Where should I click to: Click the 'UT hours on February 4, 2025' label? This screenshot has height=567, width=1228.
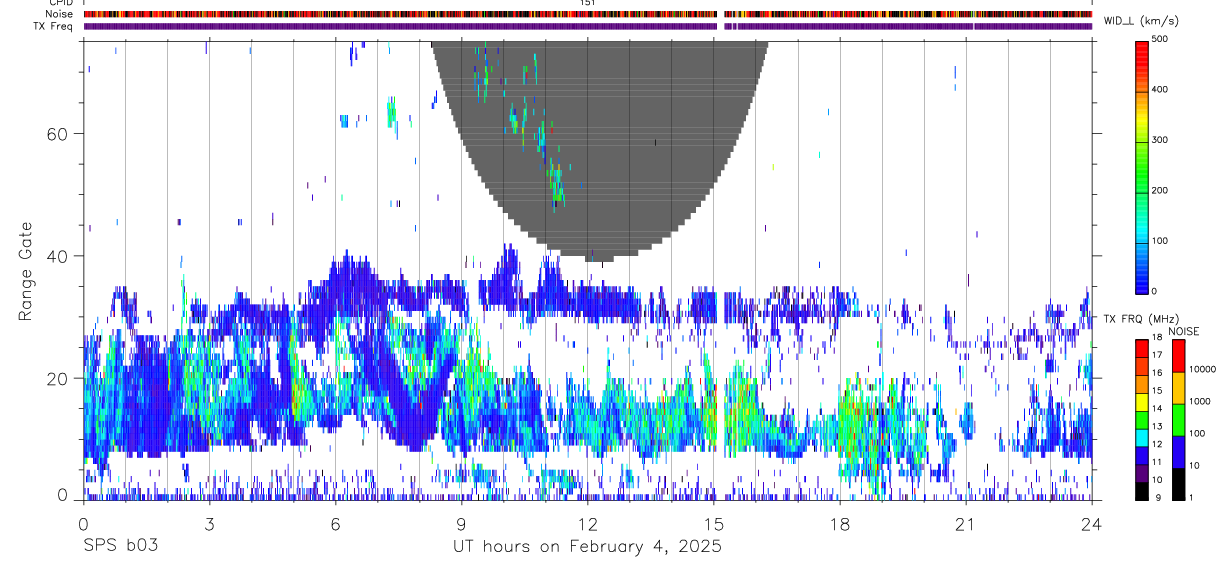click(586, 547)
